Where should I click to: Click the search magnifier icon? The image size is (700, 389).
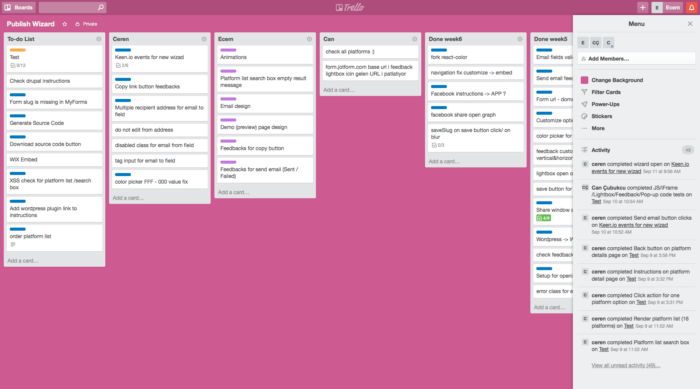pyautogui.click(x=100, y=7)
